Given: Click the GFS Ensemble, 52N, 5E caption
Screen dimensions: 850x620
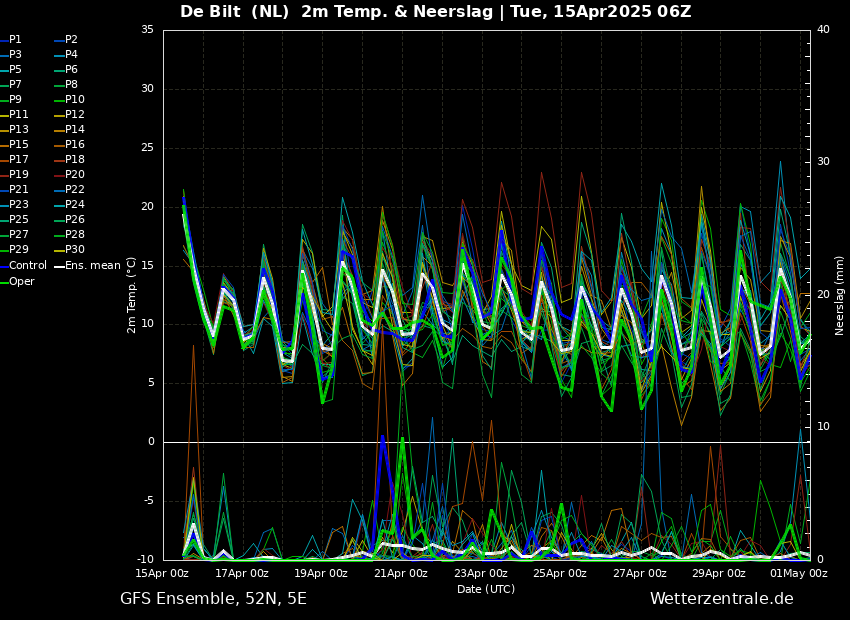Looking at the screenshot, I should (213, 599).
